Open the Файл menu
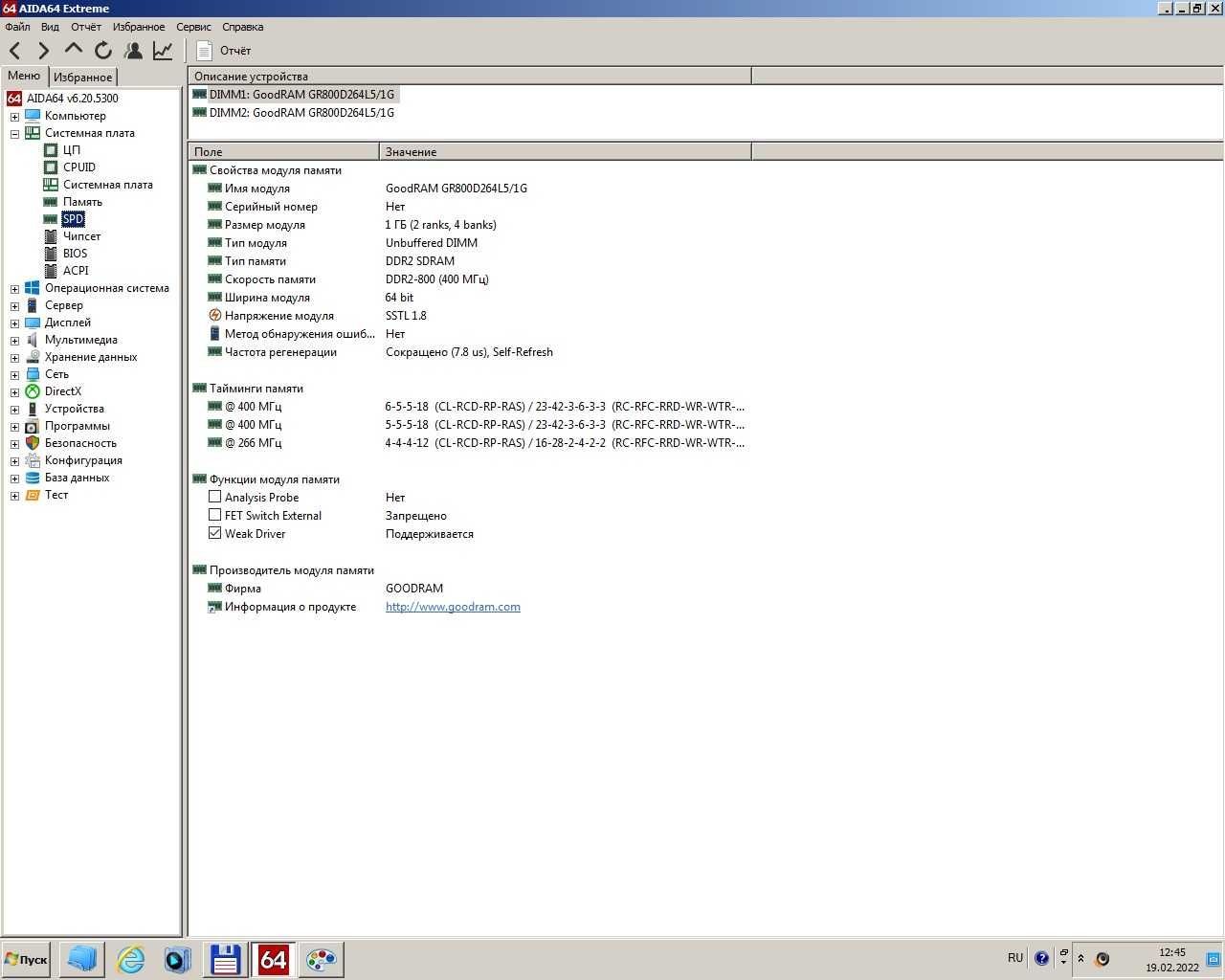1225x980 pixels. [x=17, y=27]
